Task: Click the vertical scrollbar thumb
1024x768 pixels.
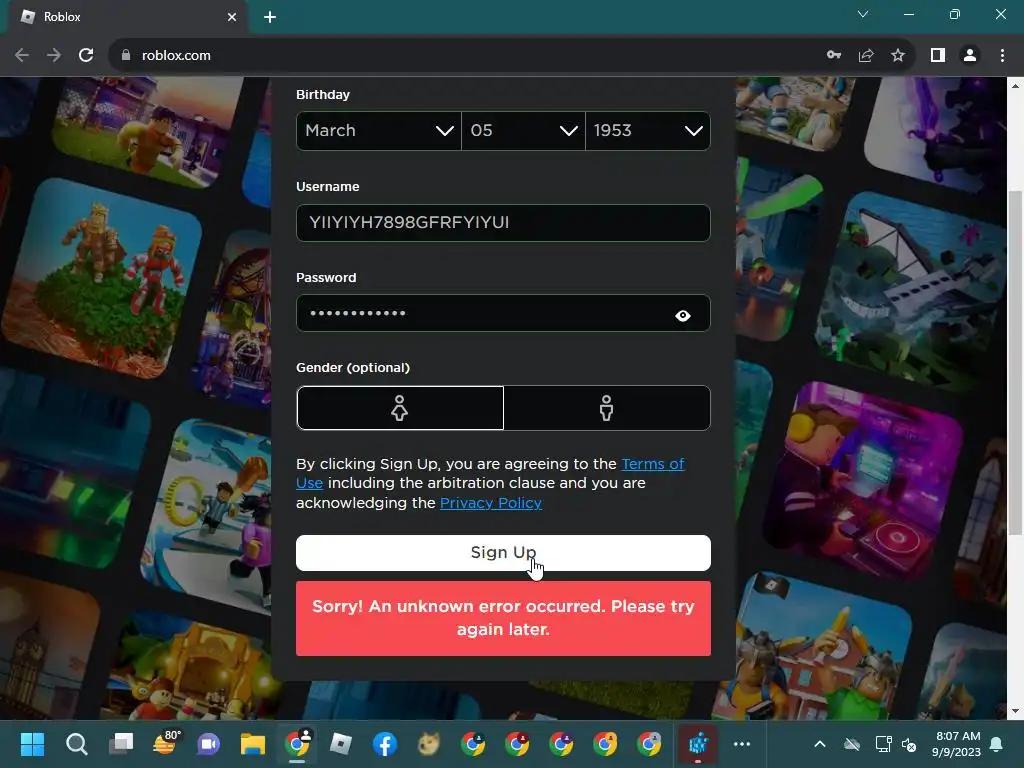Action: click(x=1016, y=362)
